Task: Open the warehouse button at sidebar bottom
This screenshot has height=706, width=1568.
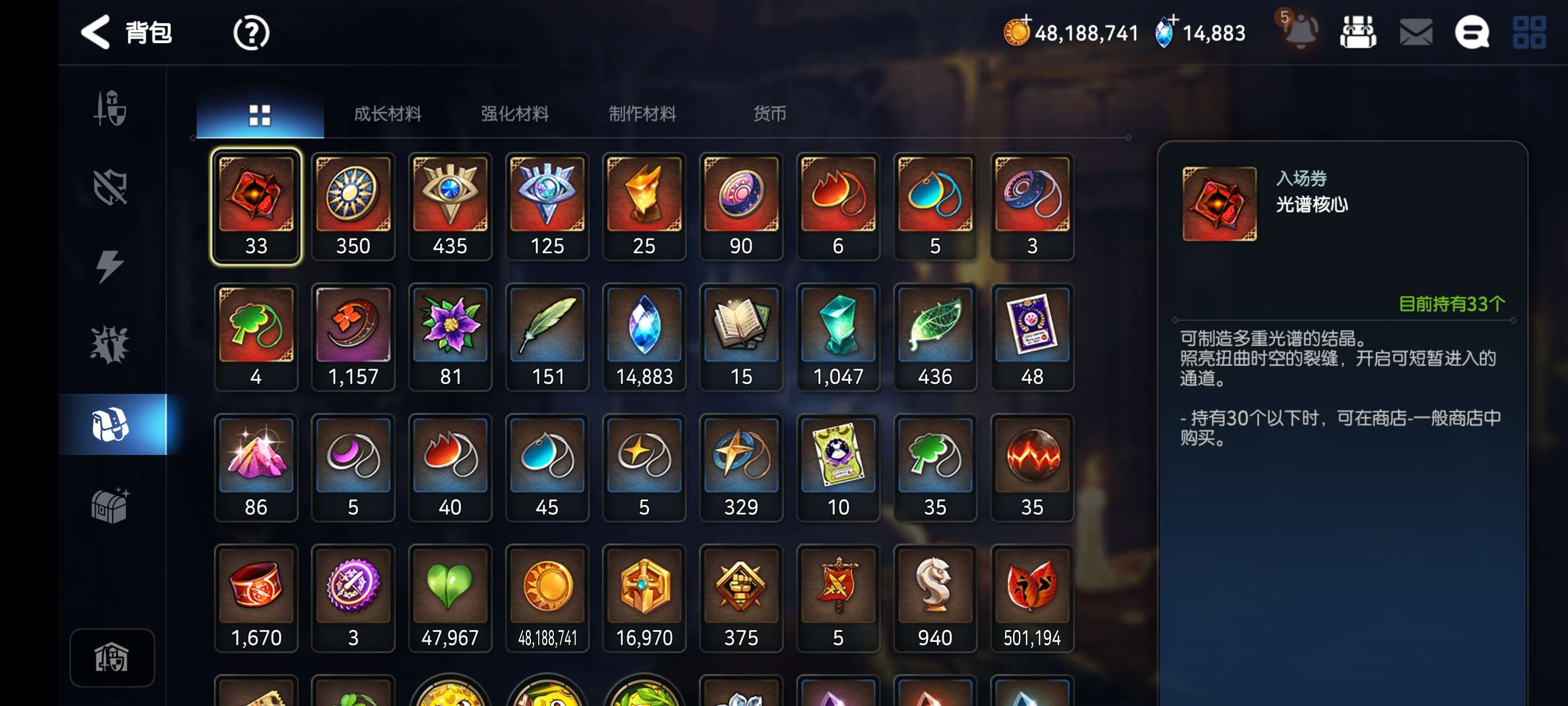Action: [112, 657]
